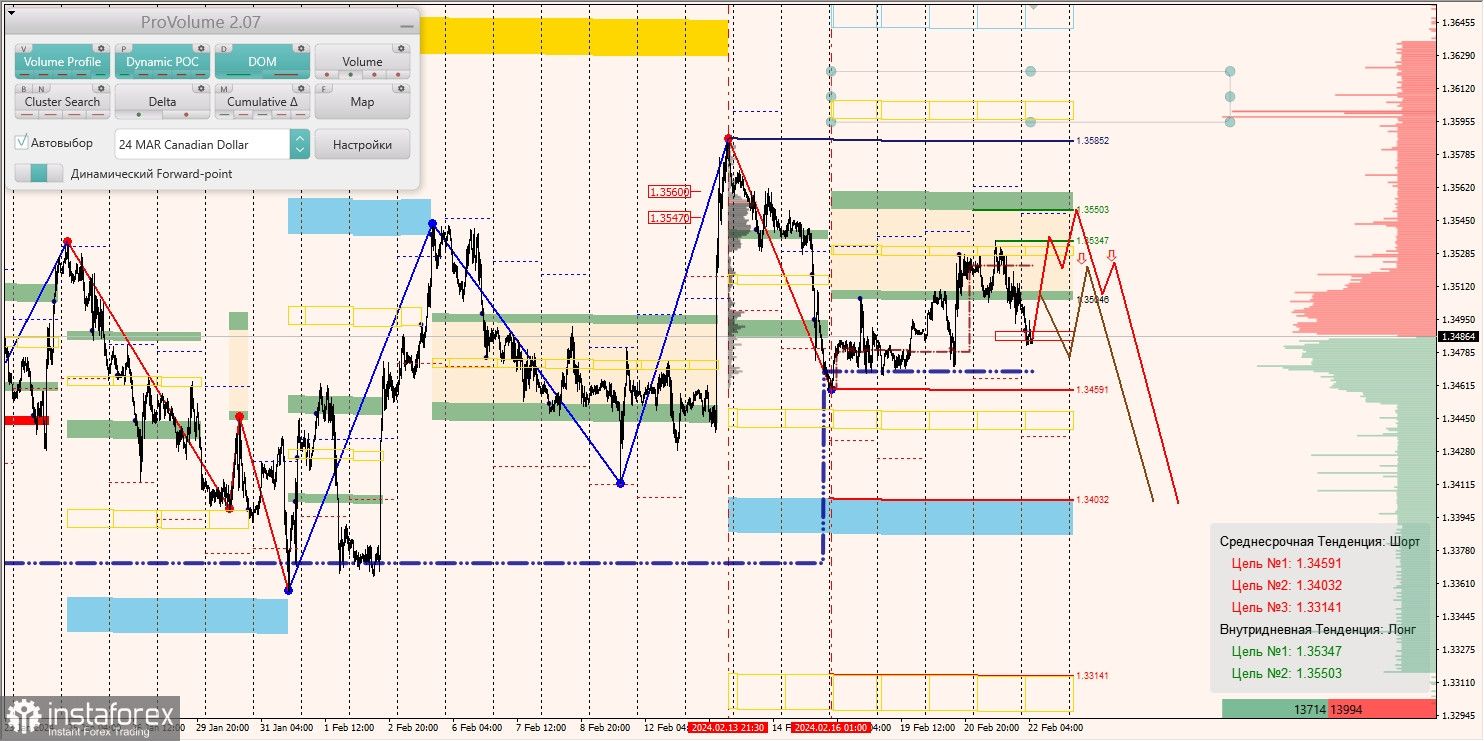The height and width of the screenshot is (741, 1484).
Task: Click the 1.35503 green level label
Action: (x=1094, y=210)
